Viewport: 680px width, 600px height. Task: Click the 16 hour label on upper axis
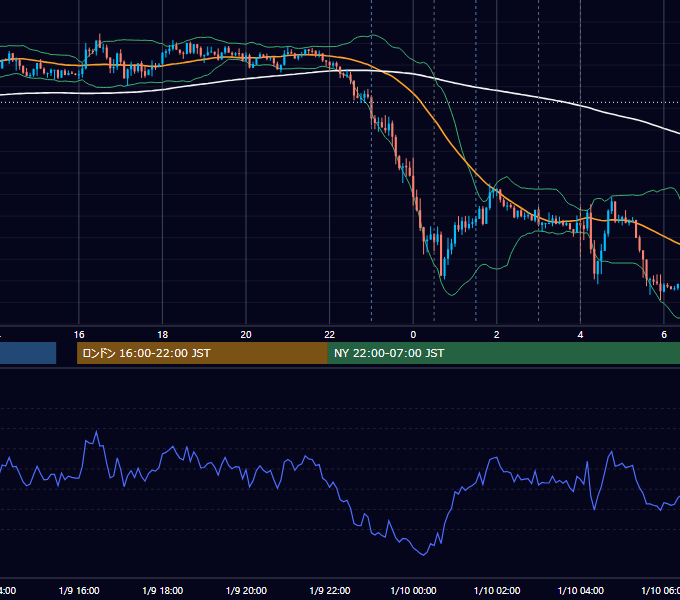click(79, 334)
